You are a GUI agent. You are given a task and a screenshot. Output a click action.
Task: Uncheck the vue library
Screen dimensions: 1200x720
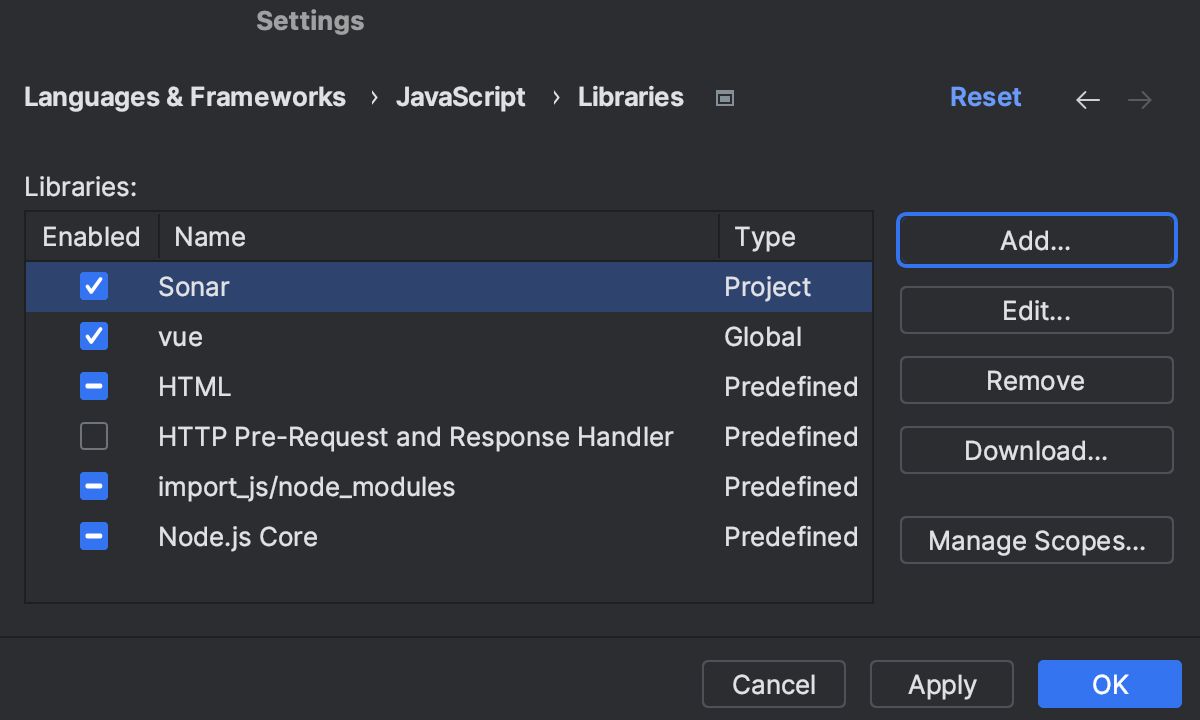coord(93,336)
